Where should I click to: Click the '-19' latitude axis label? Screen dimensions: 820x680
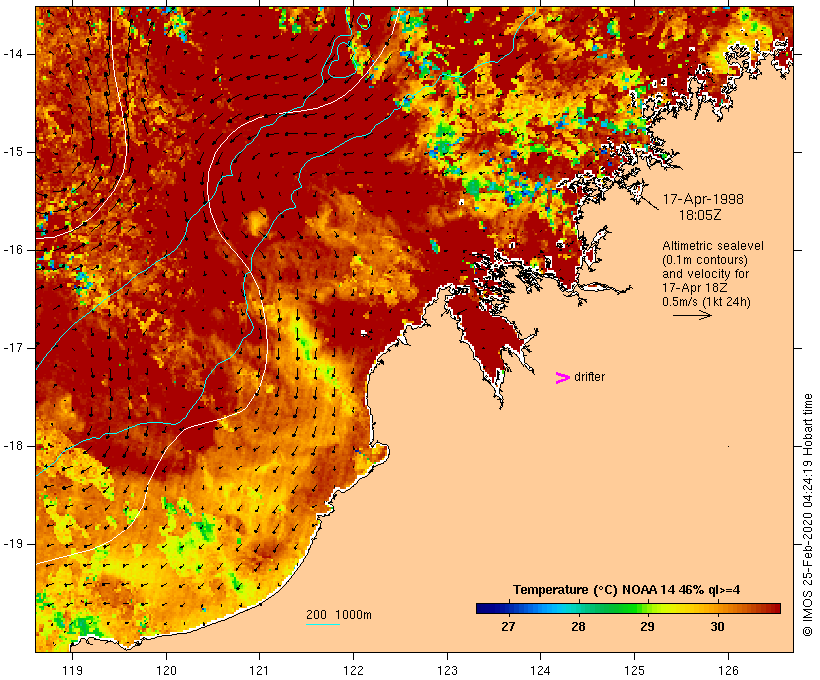pyautogui.click(x=12, y=544)
